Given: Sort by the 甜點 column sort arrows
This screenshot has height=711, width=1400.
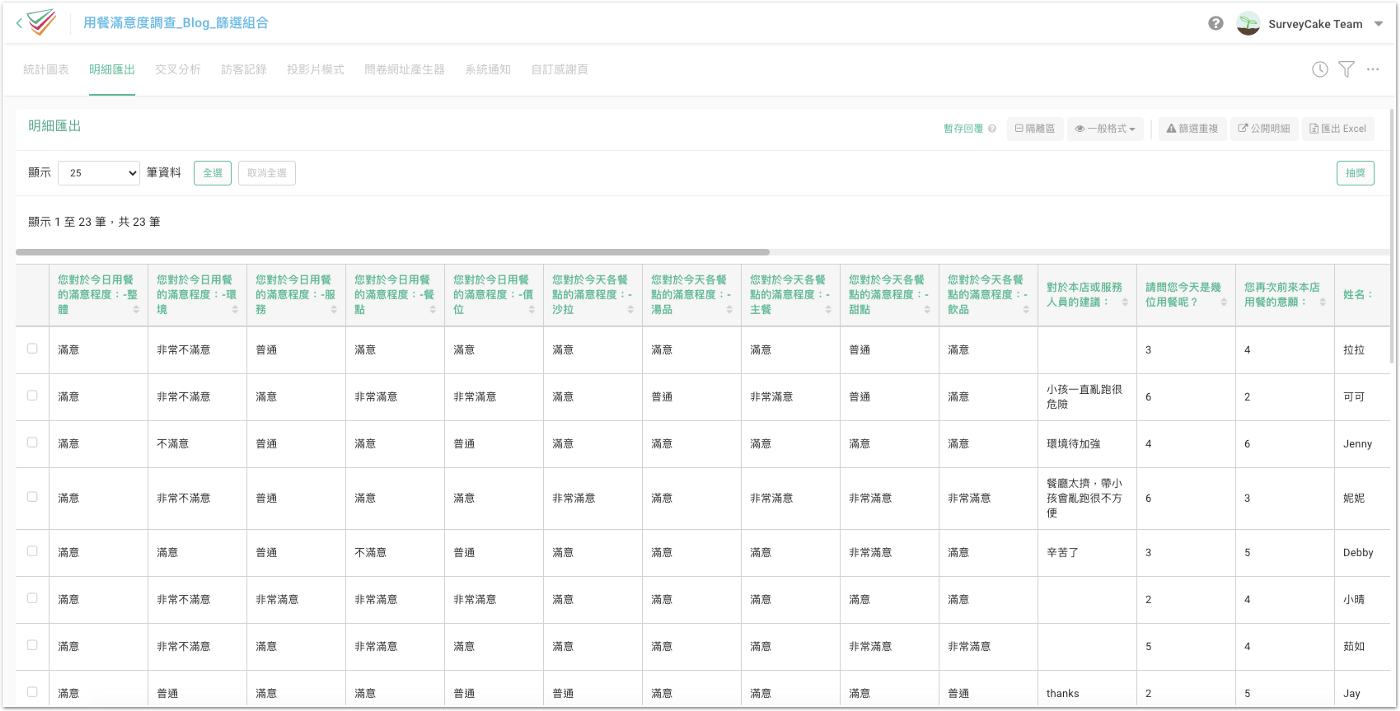Looking at the screenshot, I should point(928,310).
